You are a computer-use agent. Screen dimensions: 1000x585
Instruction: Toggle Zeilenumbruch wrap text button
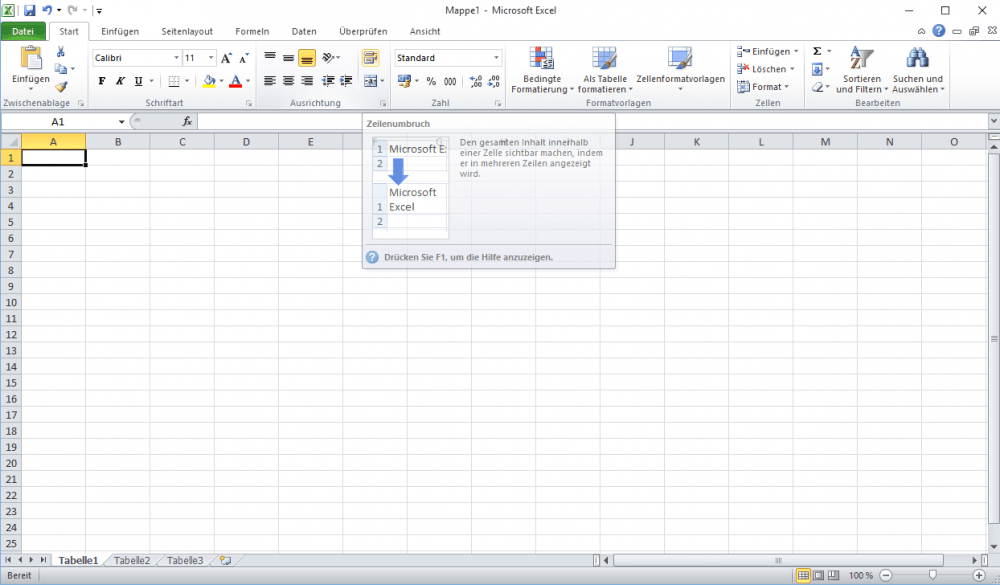click(371, 58)
